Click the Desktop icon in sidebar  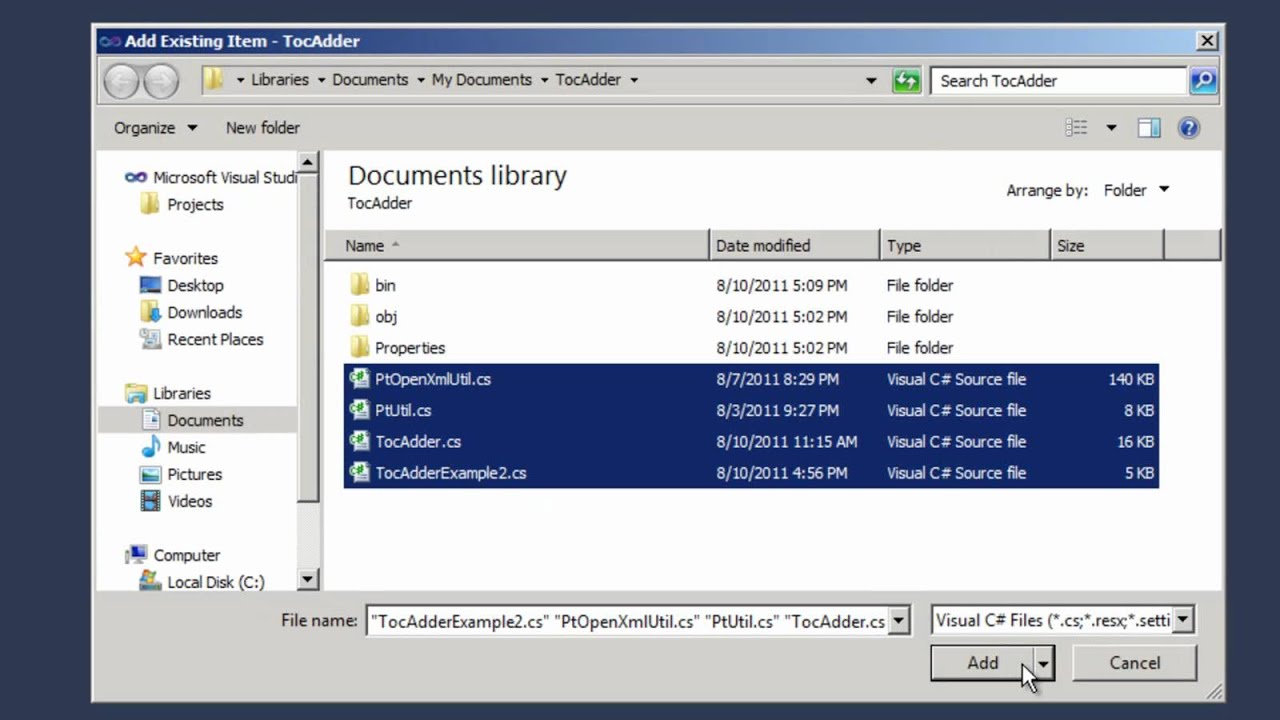(x=150, y=285)
